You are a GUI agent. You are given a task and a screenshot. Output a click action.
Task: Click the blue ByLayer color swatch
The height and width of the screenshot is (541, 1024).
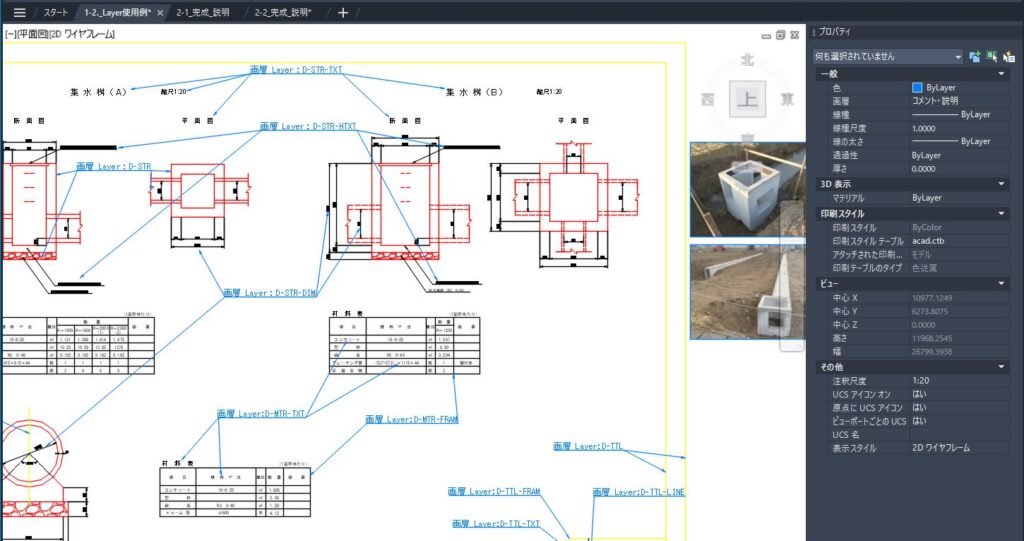[x=917, y=88]
